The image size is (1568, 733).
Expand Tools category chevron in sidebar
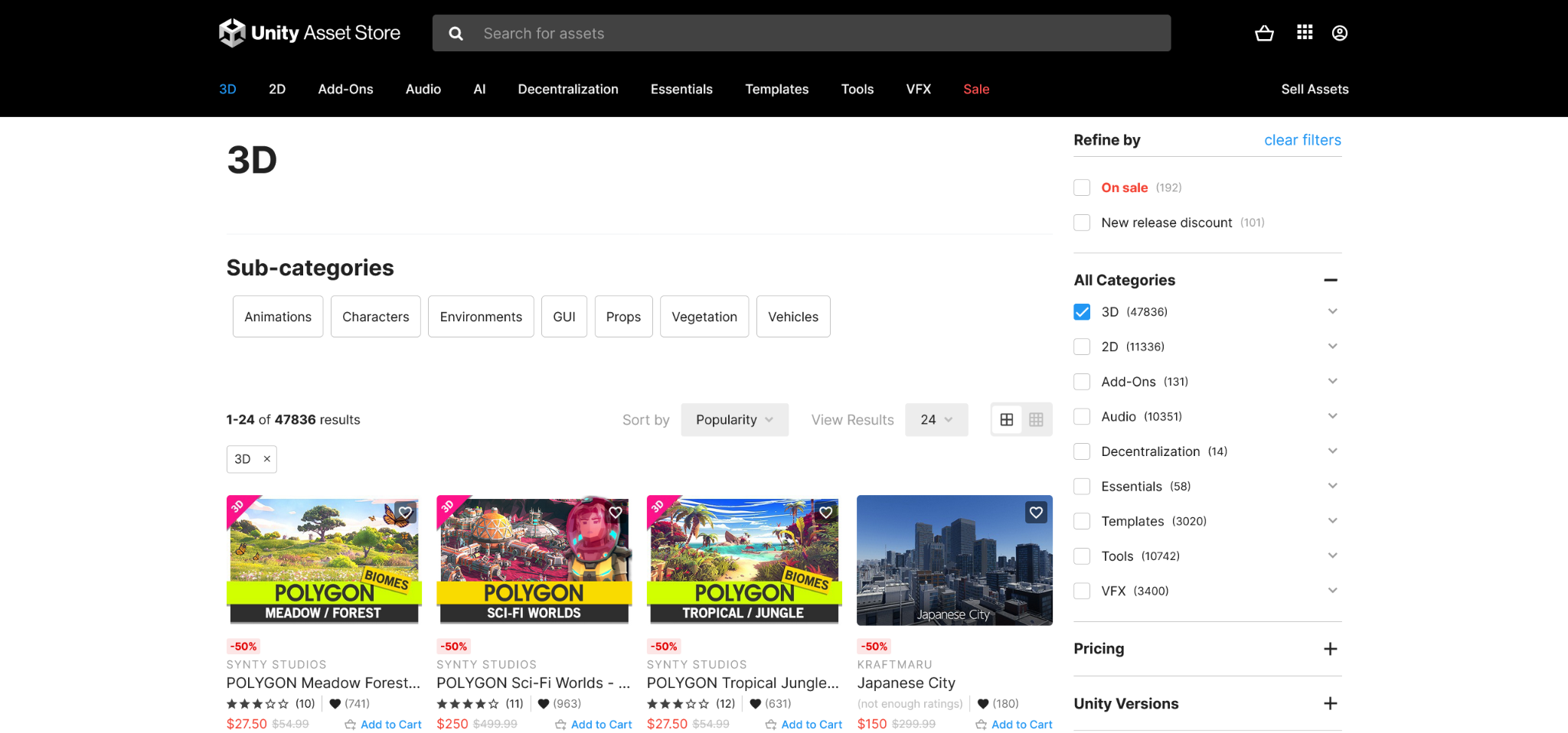(1332, 555)
